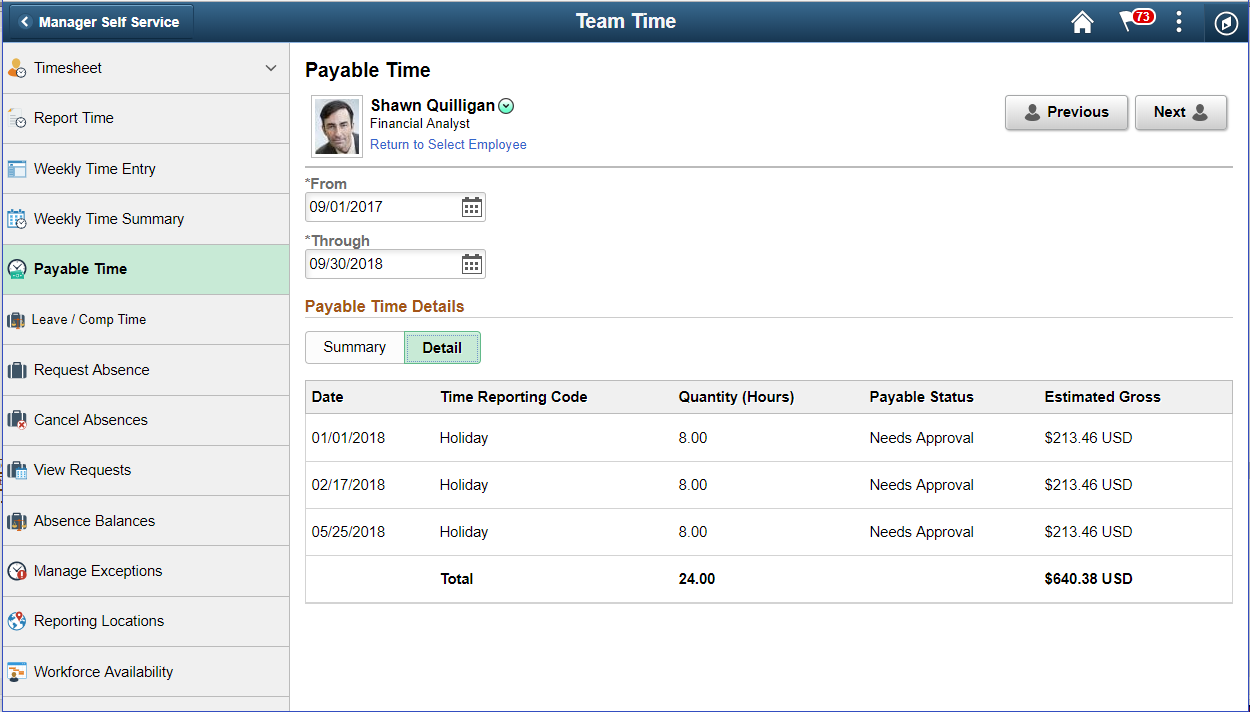Click the Manage Exceptions alert icon
This screenshot has height=712, width=1250.
click(x=17, y=571)
